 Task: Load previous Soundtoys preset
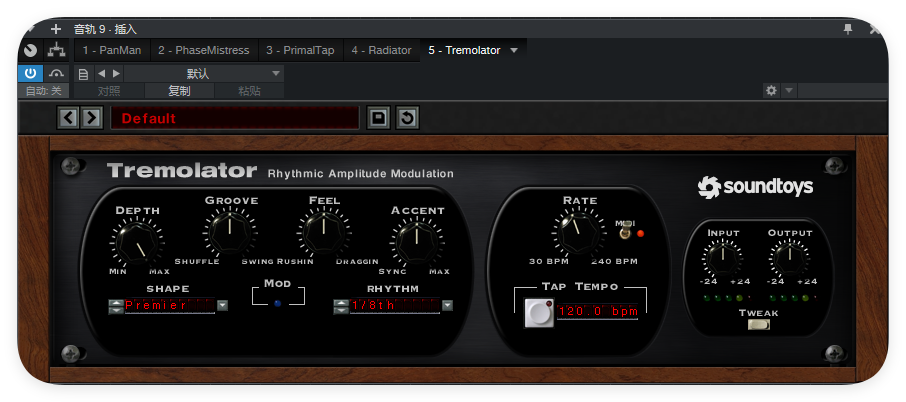click(x=69, y=118)
